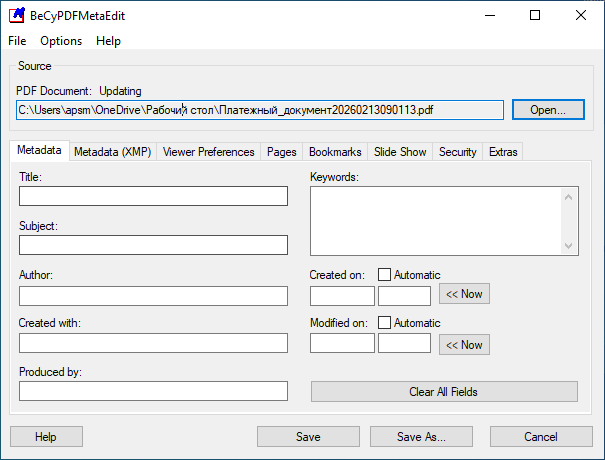Set Modified on with << Now button
Screen dimensions: 605x460
464,345
